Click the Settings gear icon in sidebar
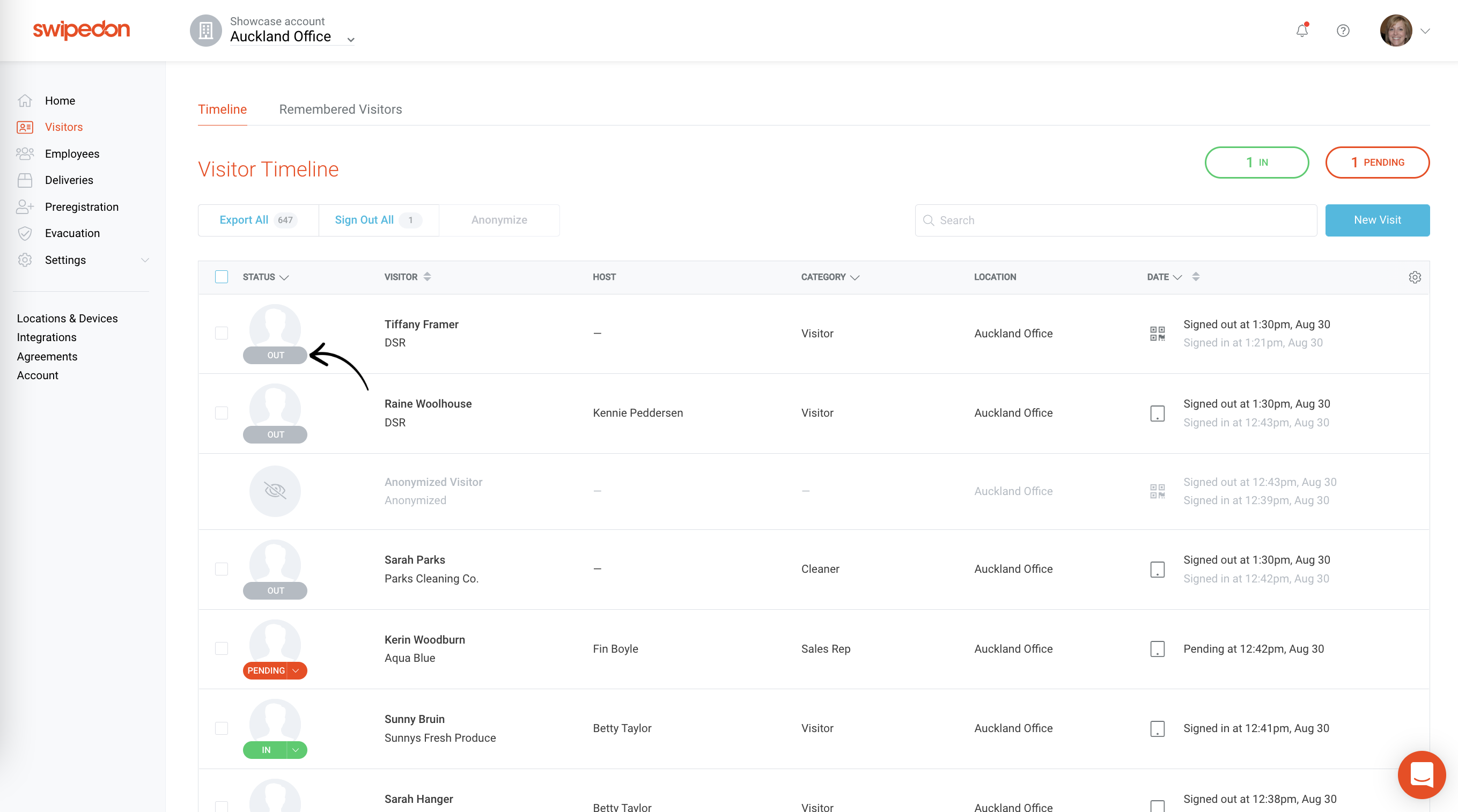 click(x=25, y=260)
